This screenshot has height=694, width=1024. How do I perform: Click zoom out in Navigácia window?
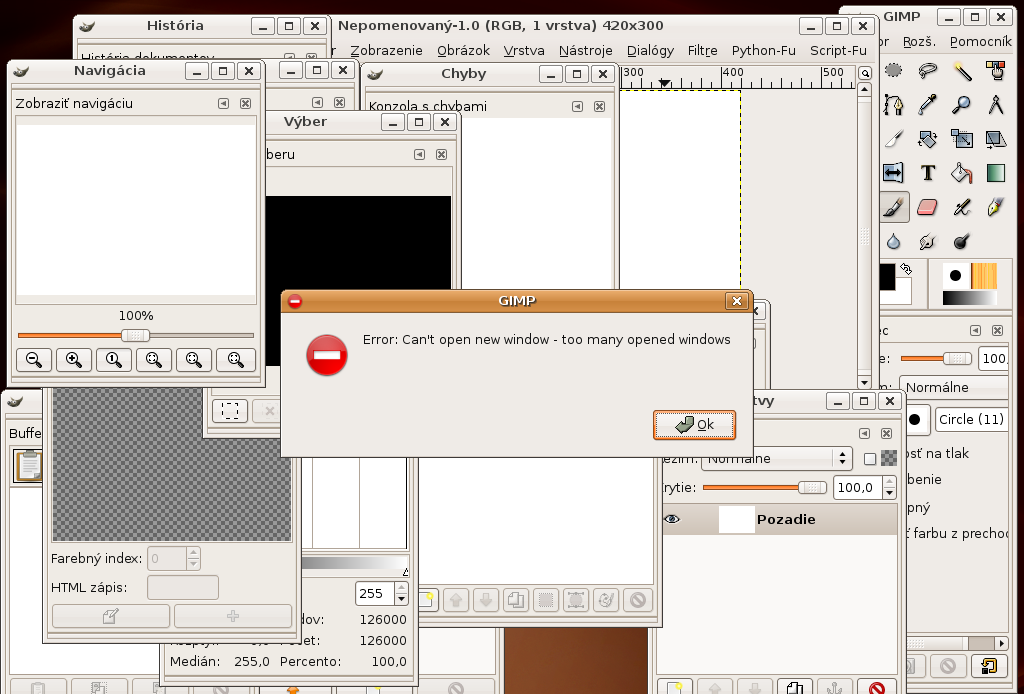point(34,360)
